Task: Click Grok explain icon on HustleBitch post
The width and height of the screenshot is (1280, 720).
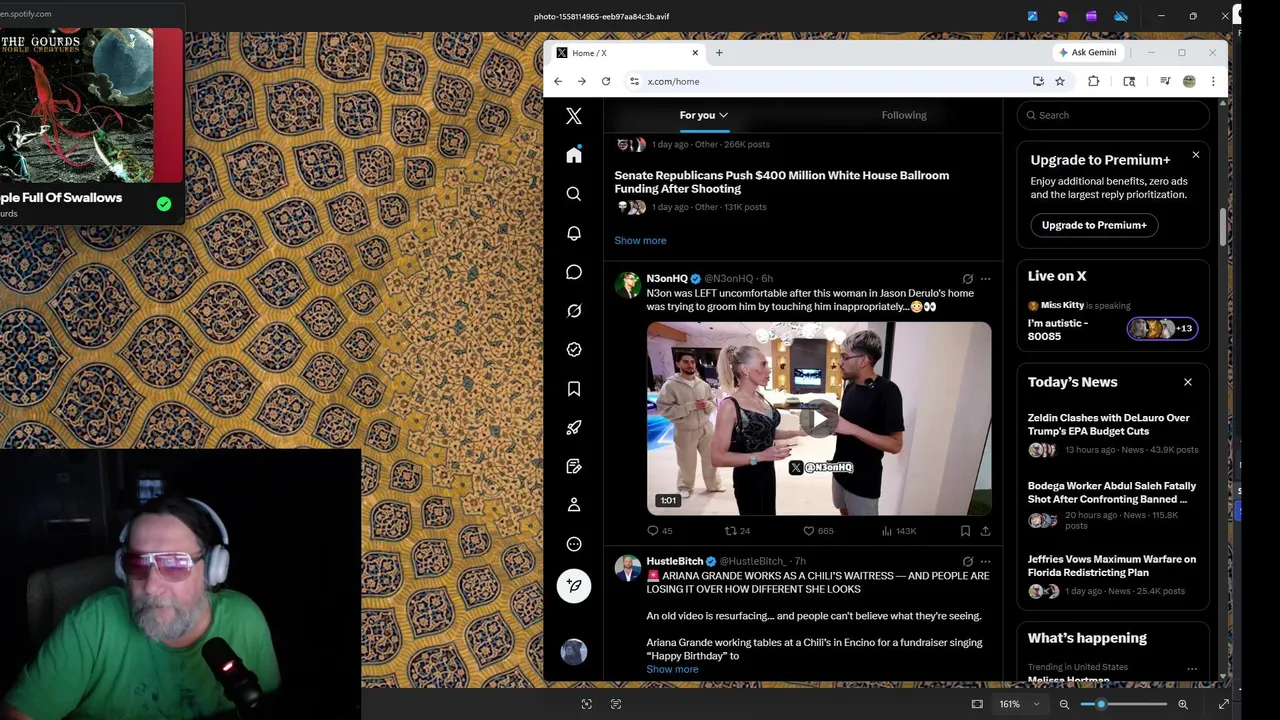Action: point(967,562)
